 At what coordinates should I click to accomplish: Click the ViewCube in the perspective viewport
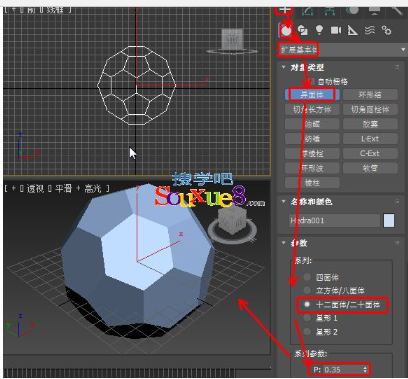point(231,221)
